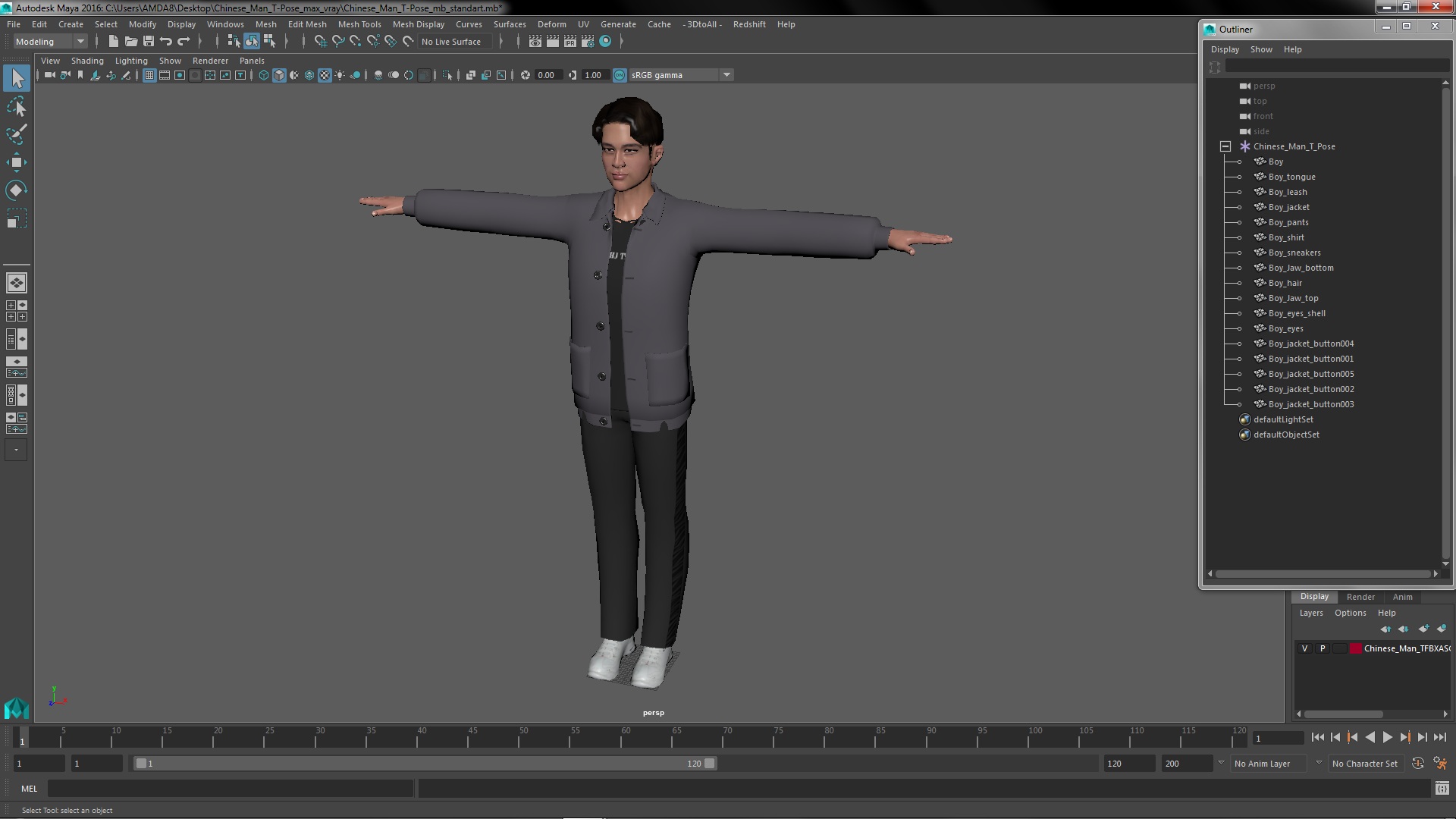Enable snap to points
1456x819 pixels.
(x=355, y=42)
